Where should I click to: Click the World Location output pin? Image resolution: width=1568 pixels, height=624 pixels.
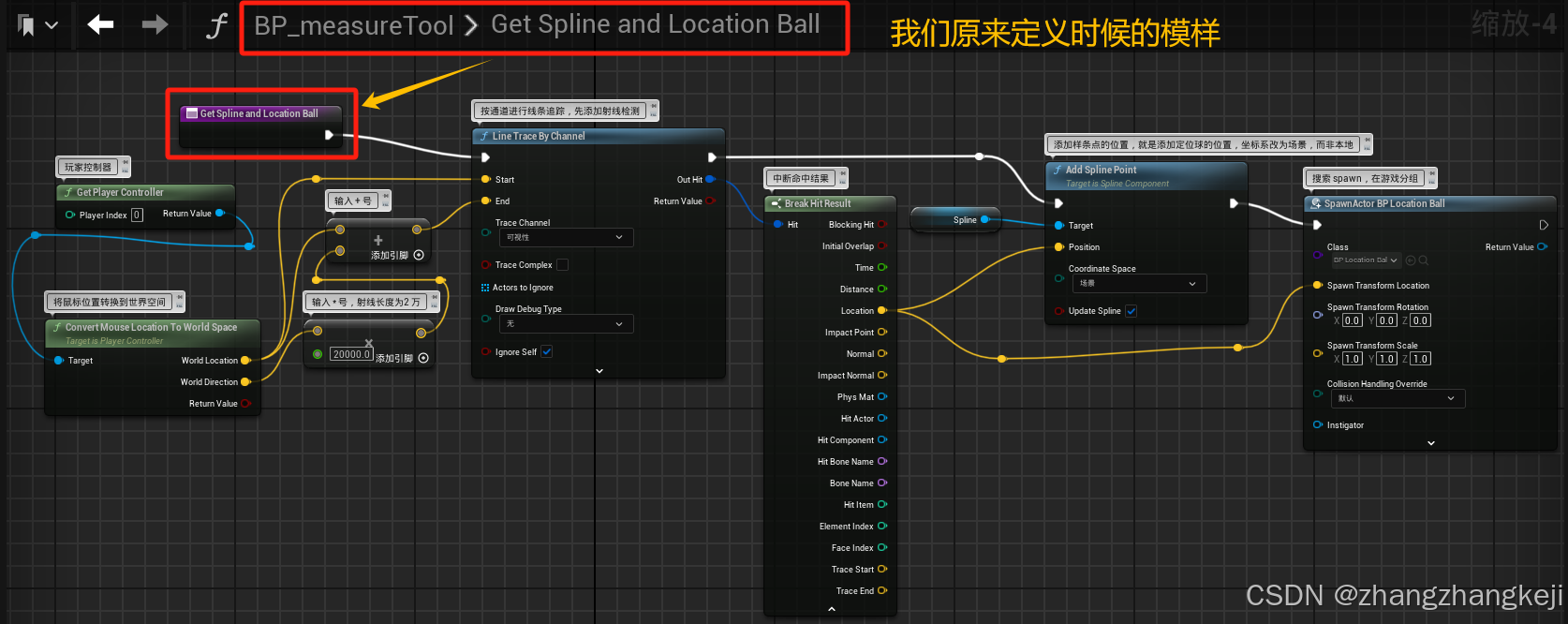tap(245, 360)
